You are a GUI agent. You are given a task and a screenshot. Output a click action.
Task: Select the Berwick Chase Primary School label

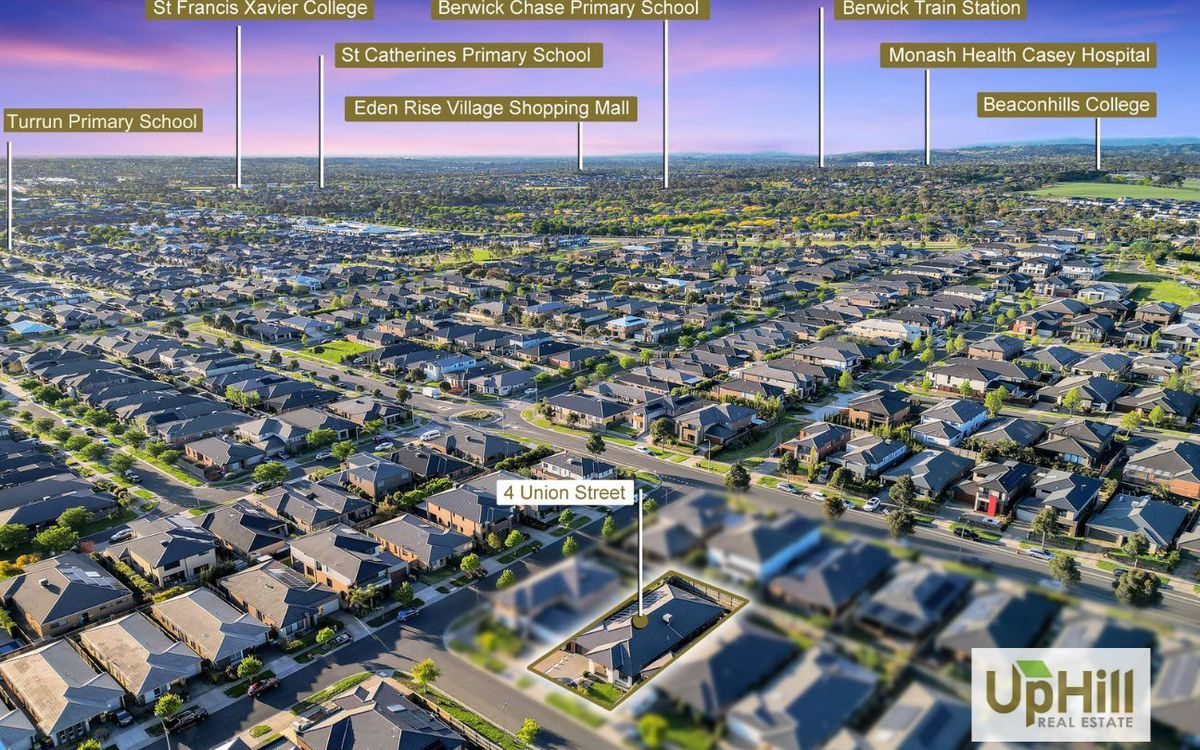(570, 9)
